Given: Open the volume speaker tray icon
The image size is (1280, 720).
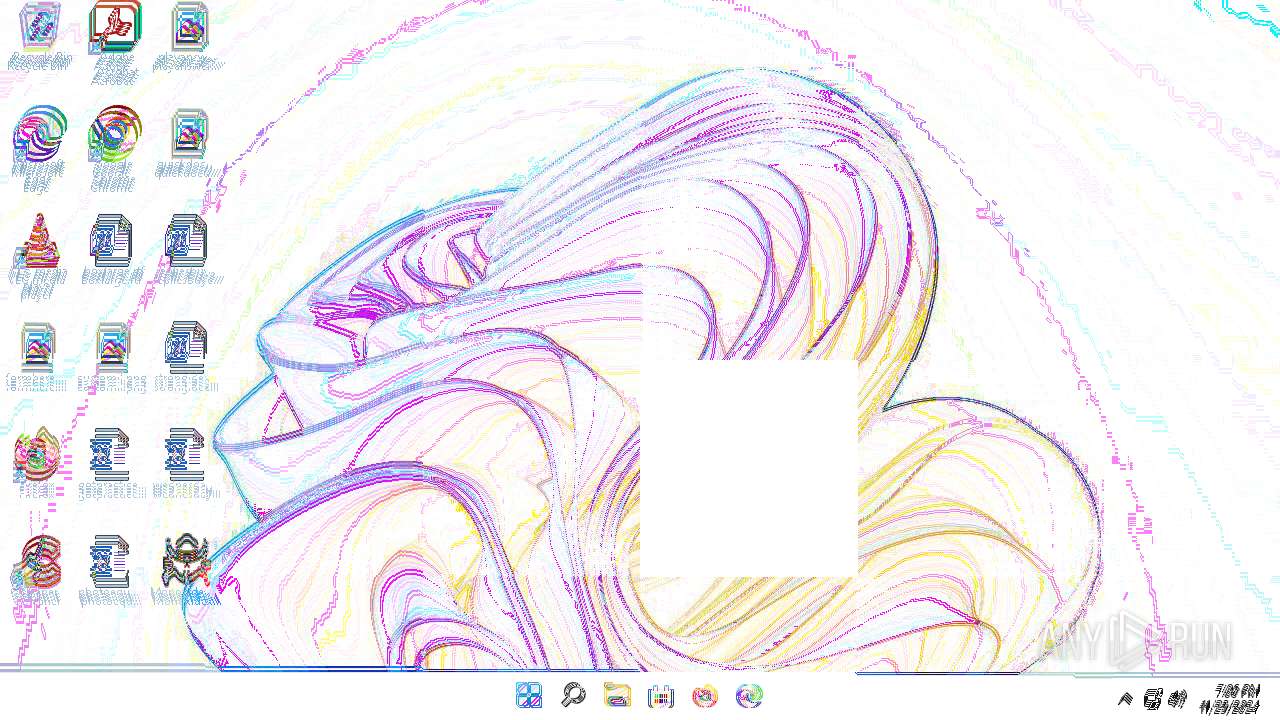Looking at the screenshot, I should tap(1177, 698).
